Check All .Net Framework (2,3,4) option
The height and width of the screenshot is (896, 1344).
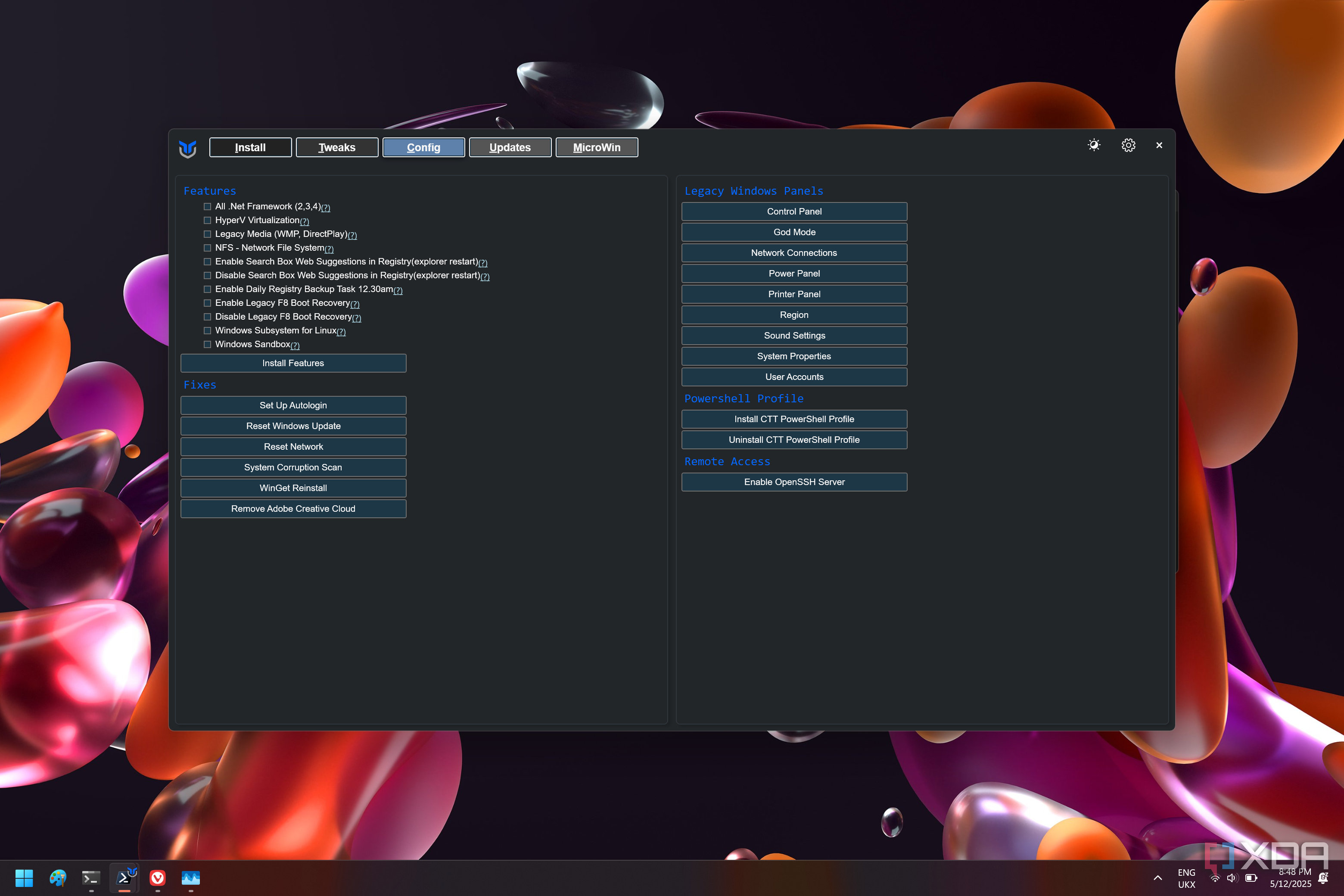click(x=208, y=207)
